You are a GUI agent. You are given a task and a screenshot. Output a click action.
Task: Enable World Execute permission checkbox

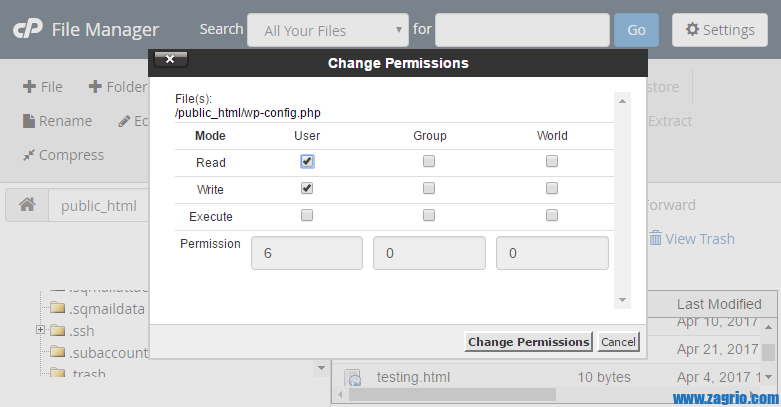point(551,215)
